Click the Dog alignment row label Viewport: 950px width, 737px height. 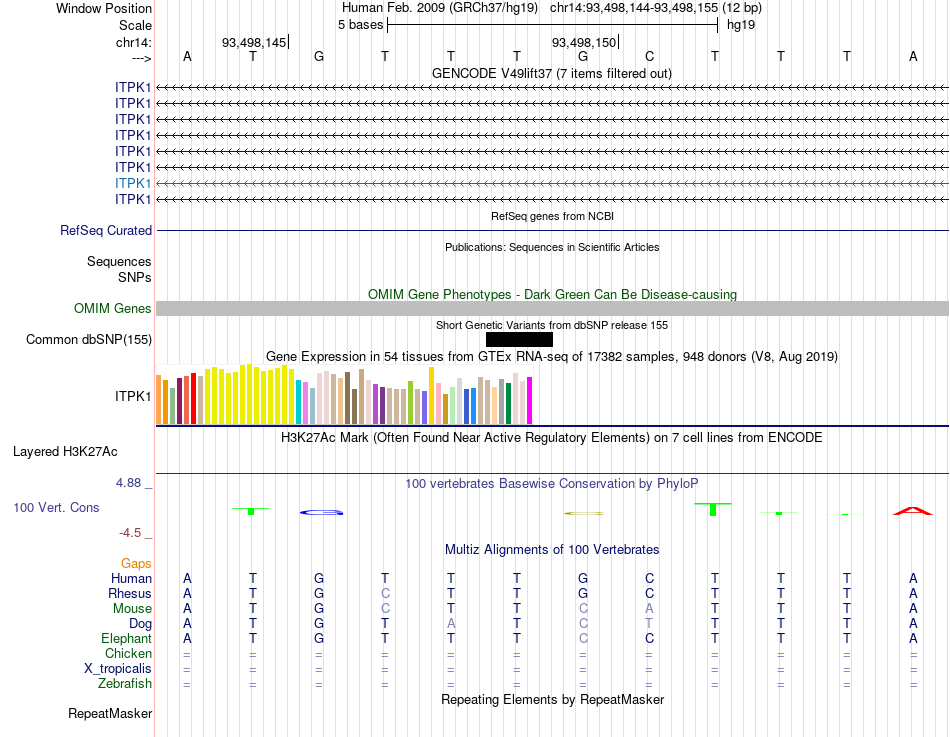click(x=140, y=624)
